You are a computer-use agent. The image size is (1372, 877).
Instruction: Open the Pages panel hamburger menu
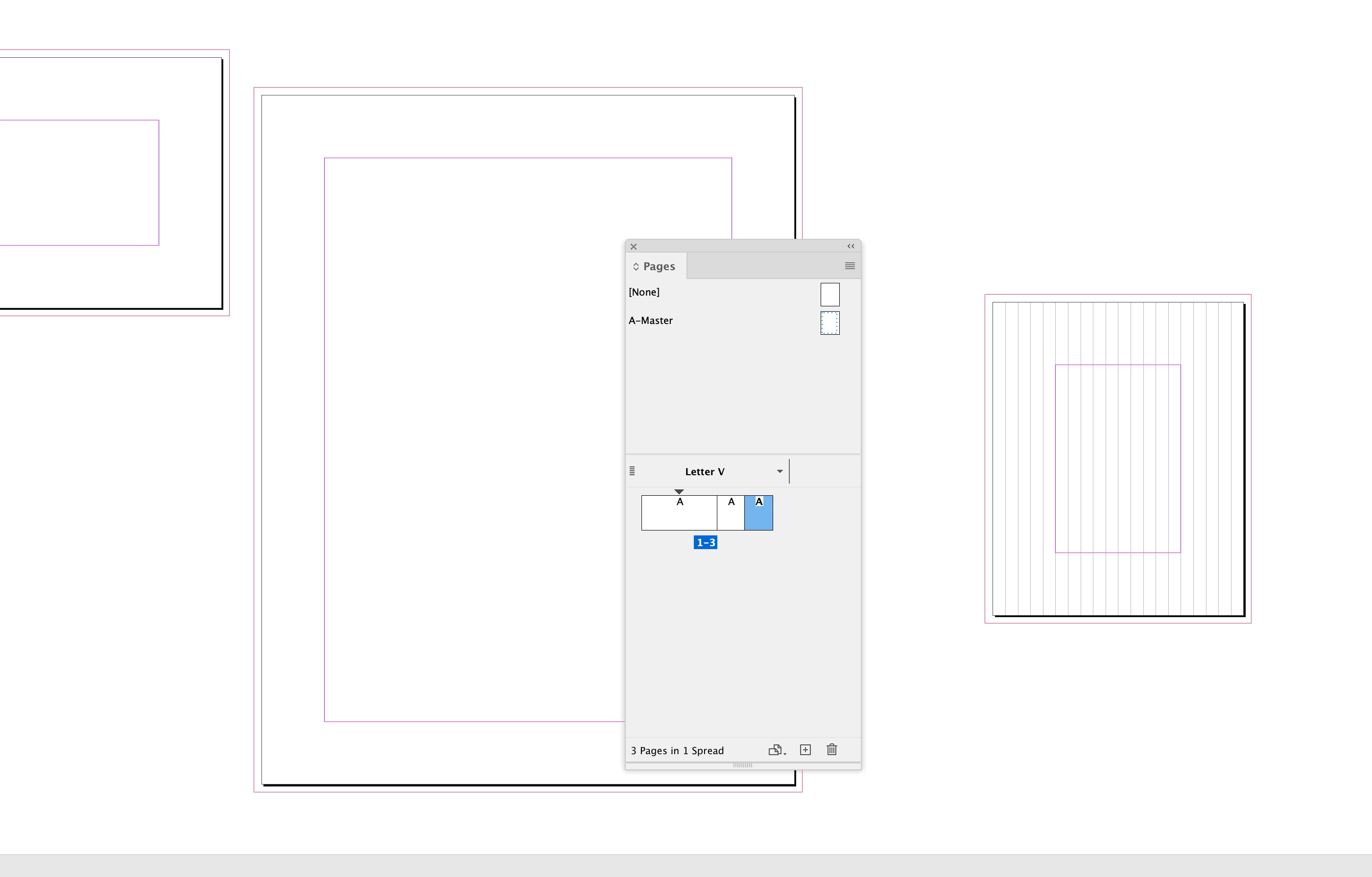coord(850,266)
